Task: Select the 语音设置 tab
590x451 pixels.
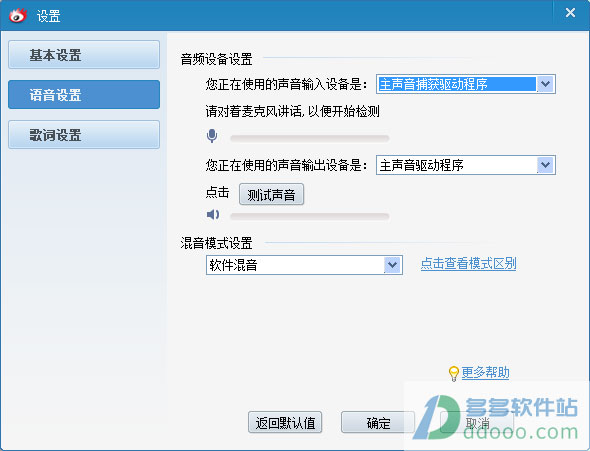Action: [84, 94]
